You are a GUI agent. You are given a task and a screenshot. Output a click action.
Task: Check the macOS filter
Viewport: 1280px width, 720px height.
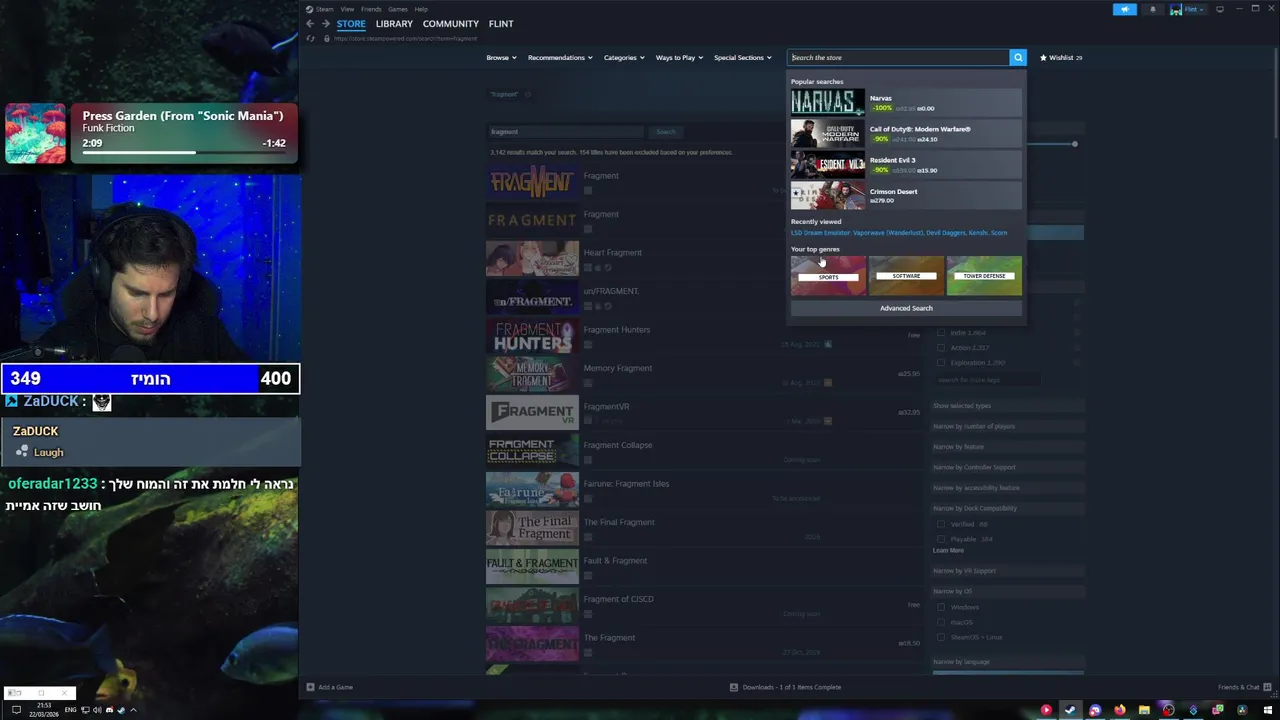point(941,622)
